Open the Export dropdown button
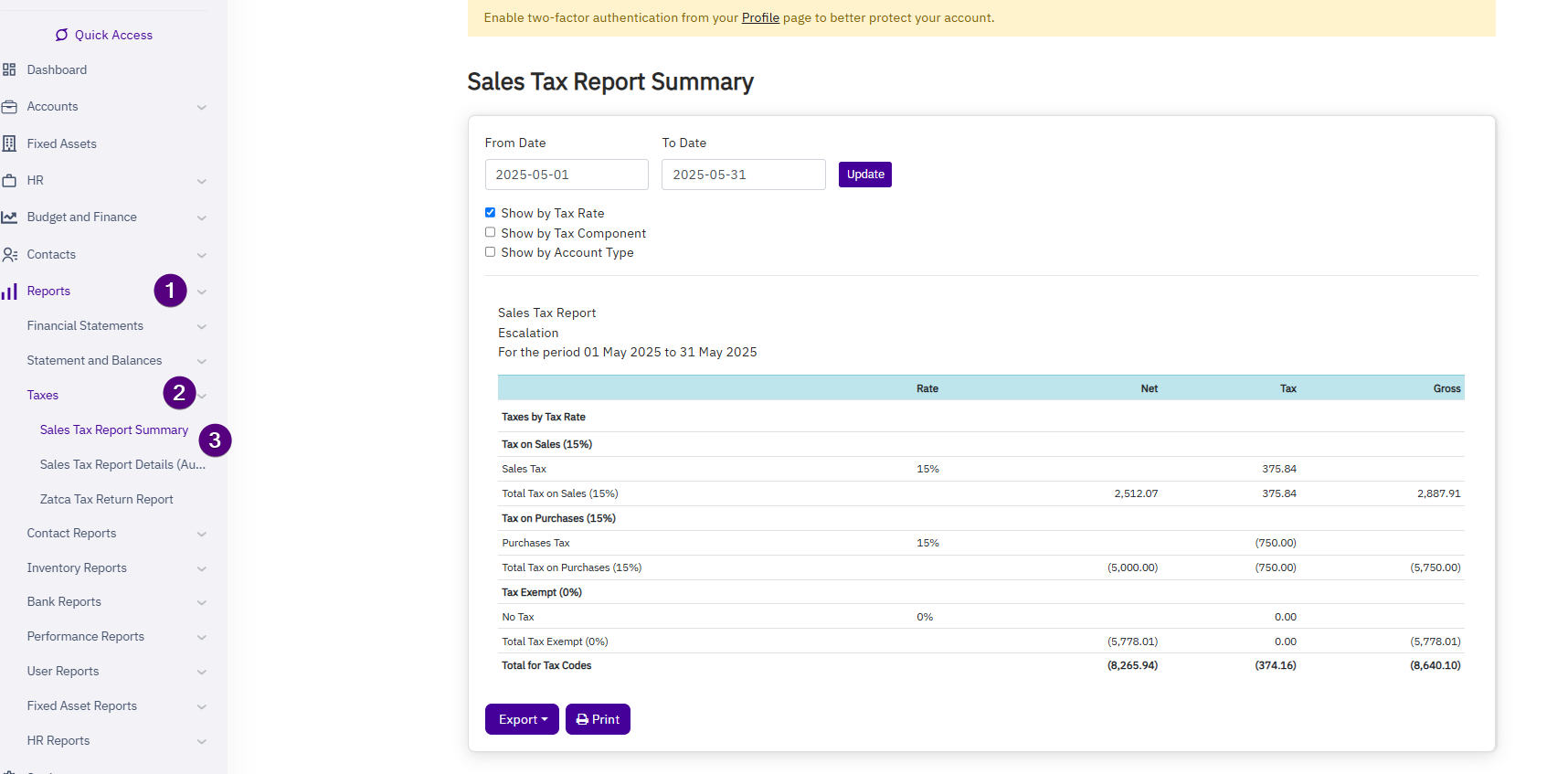This screenshot has height=774, width=1568. click(522, 719)
